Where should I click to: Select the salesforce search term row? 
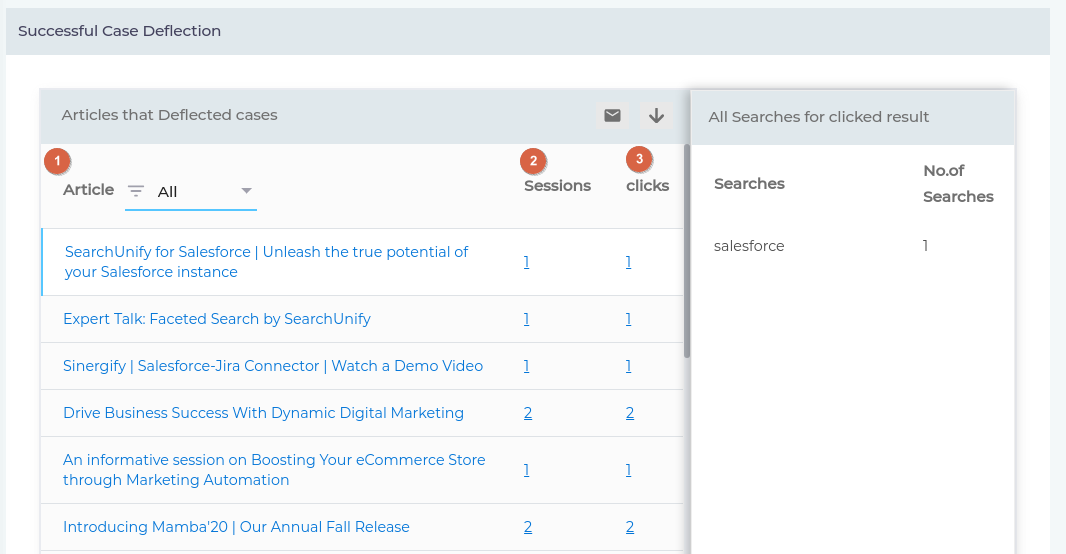click(749, 246)
